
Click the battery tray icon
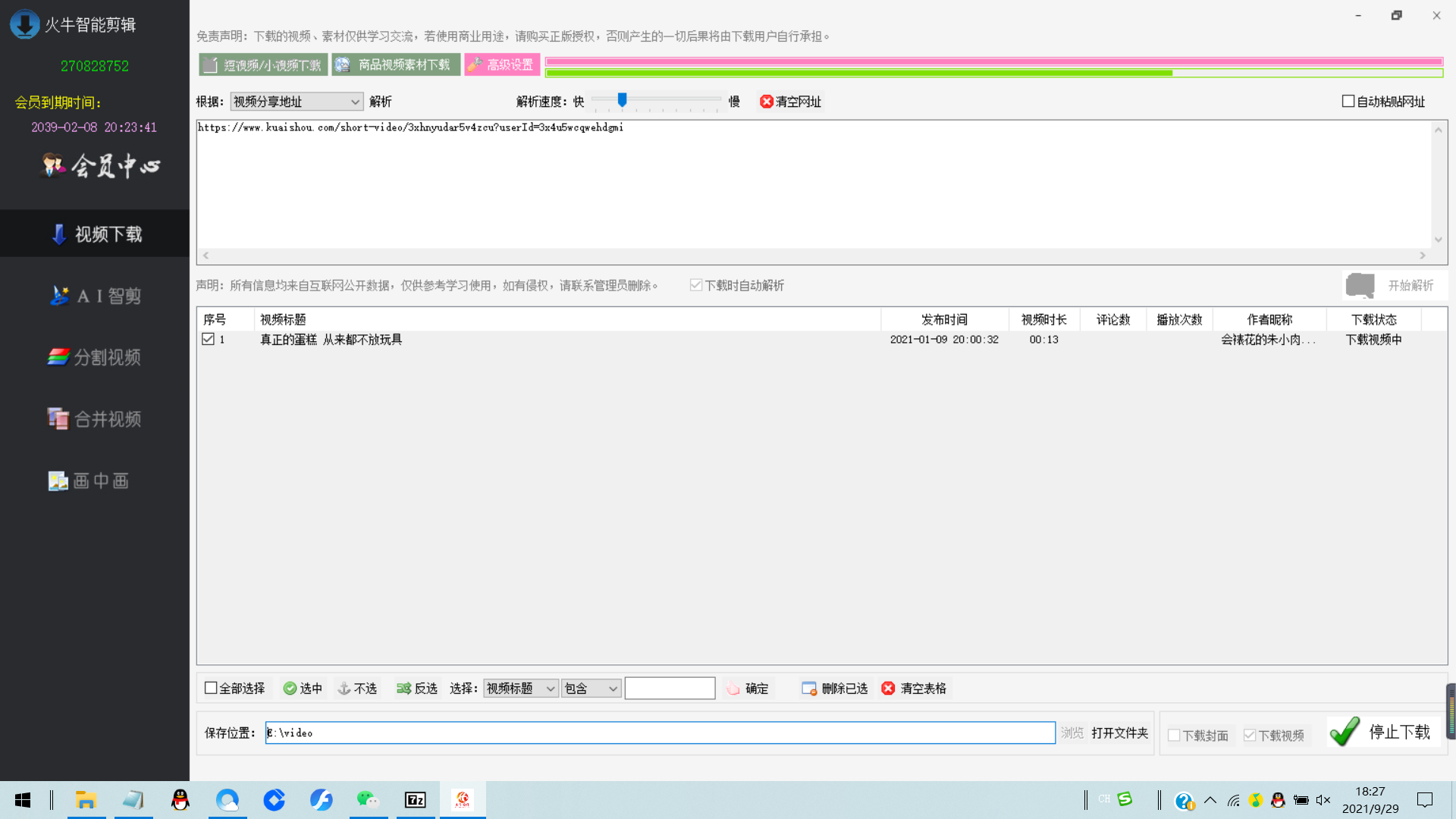(x=1301, y=800)
